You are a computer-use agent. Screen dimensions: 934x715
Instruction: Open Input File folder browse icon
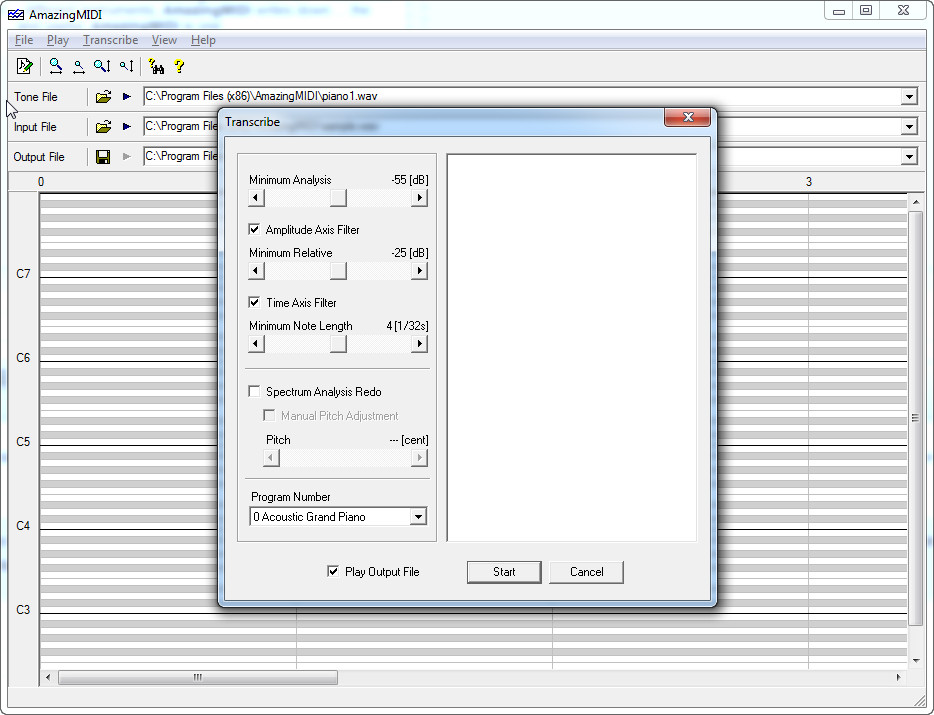(x=103, y=126)
